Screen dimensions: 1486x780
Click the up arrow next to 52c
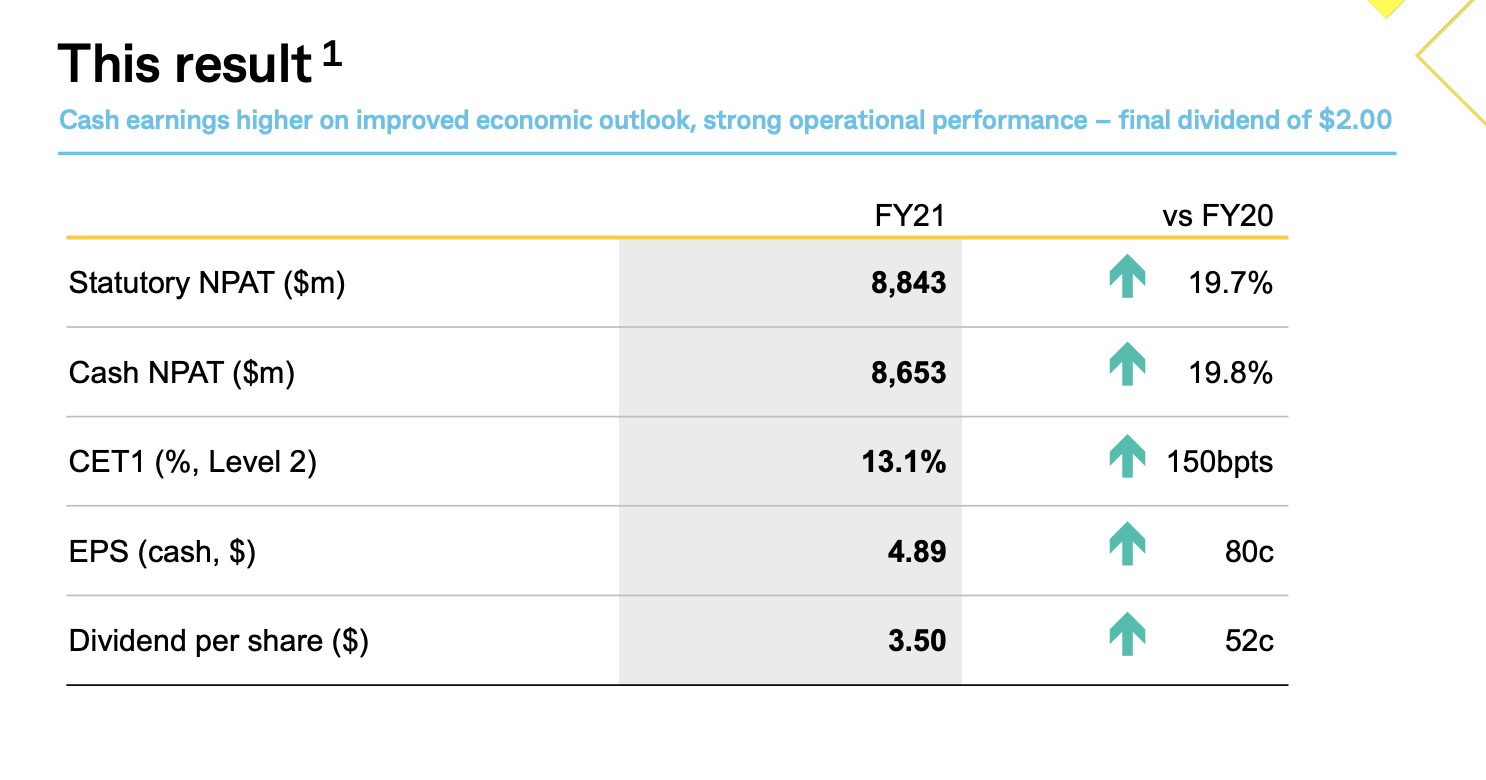tap(1127, 635)
